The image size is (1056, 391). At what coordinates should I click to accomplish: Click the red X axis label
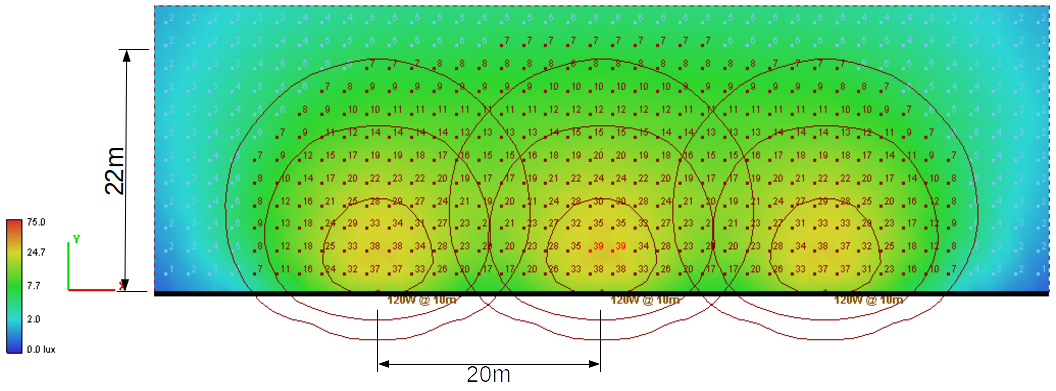[121, 287]
